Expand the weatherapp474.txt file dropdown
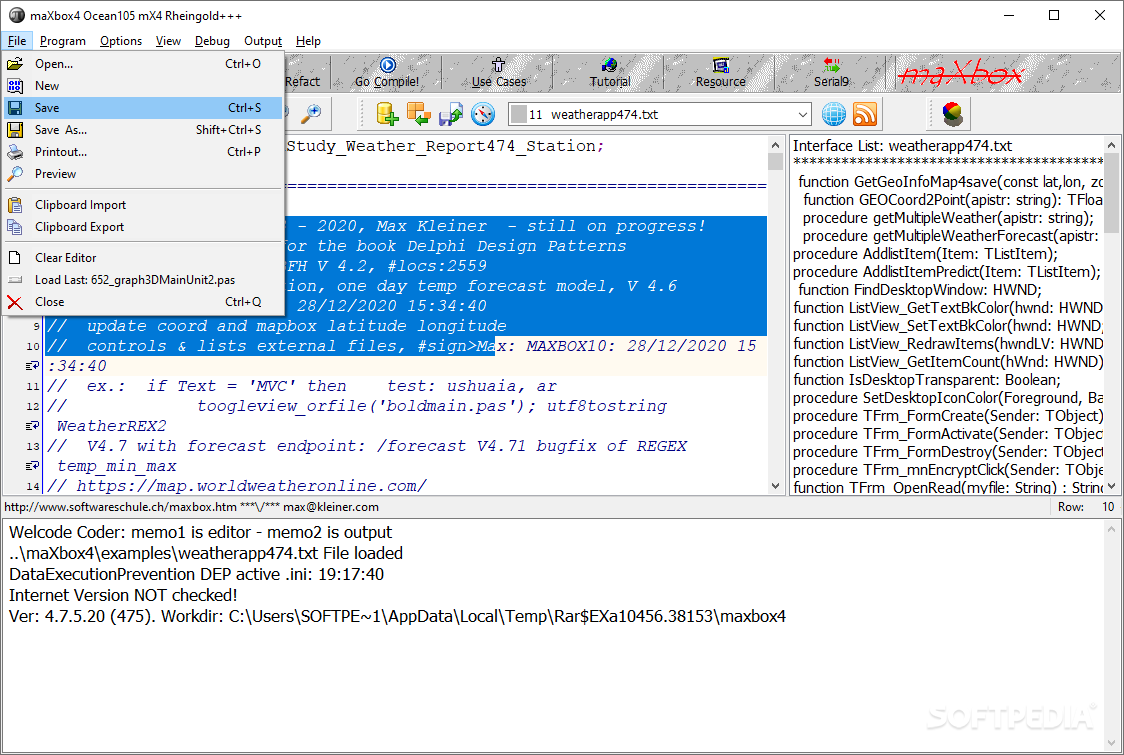This screenshot has width=1124, height=755. tap(803, 114)
